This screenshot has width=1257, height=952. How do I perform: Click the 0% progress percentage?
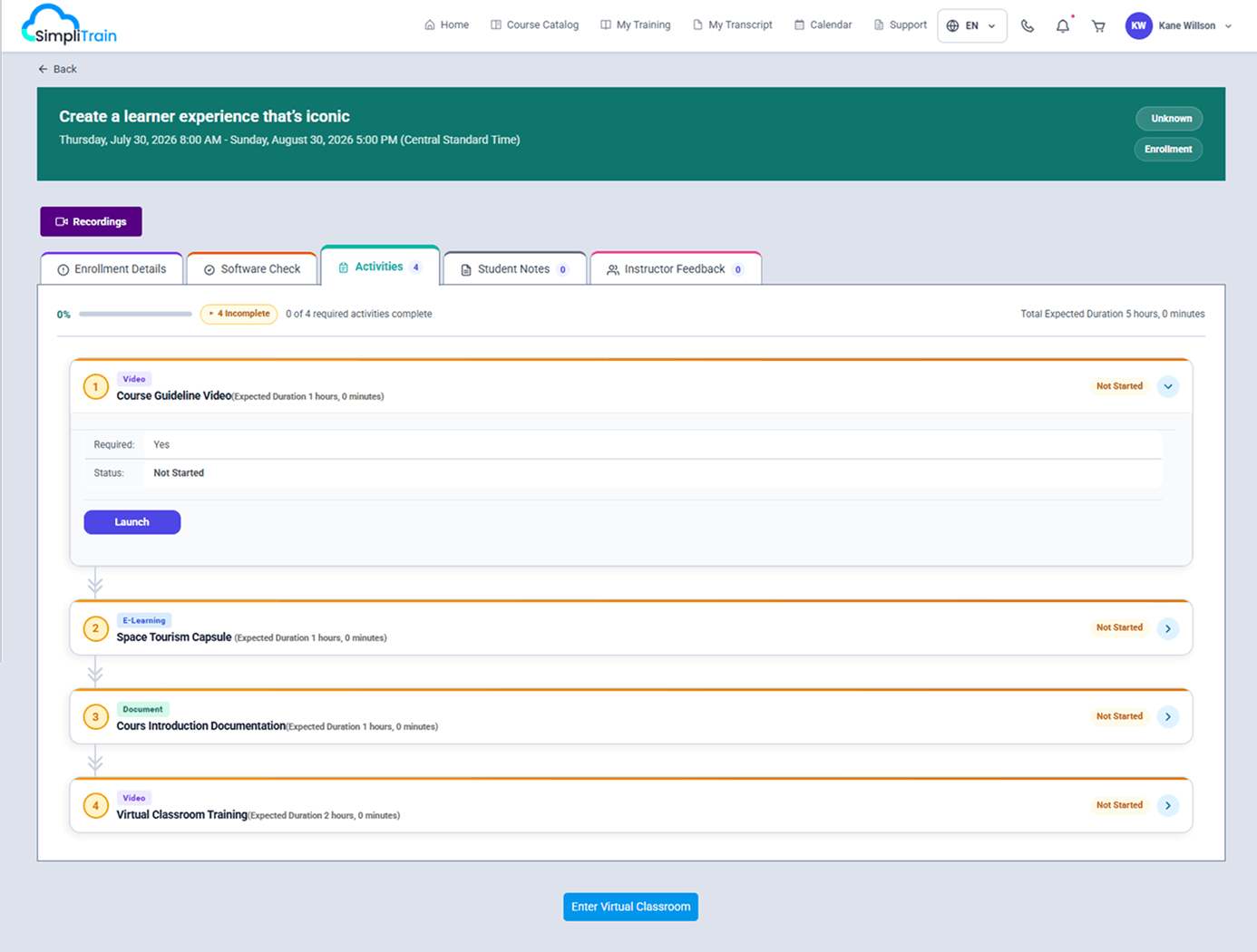pyautogui.click(x=63, y=315)
